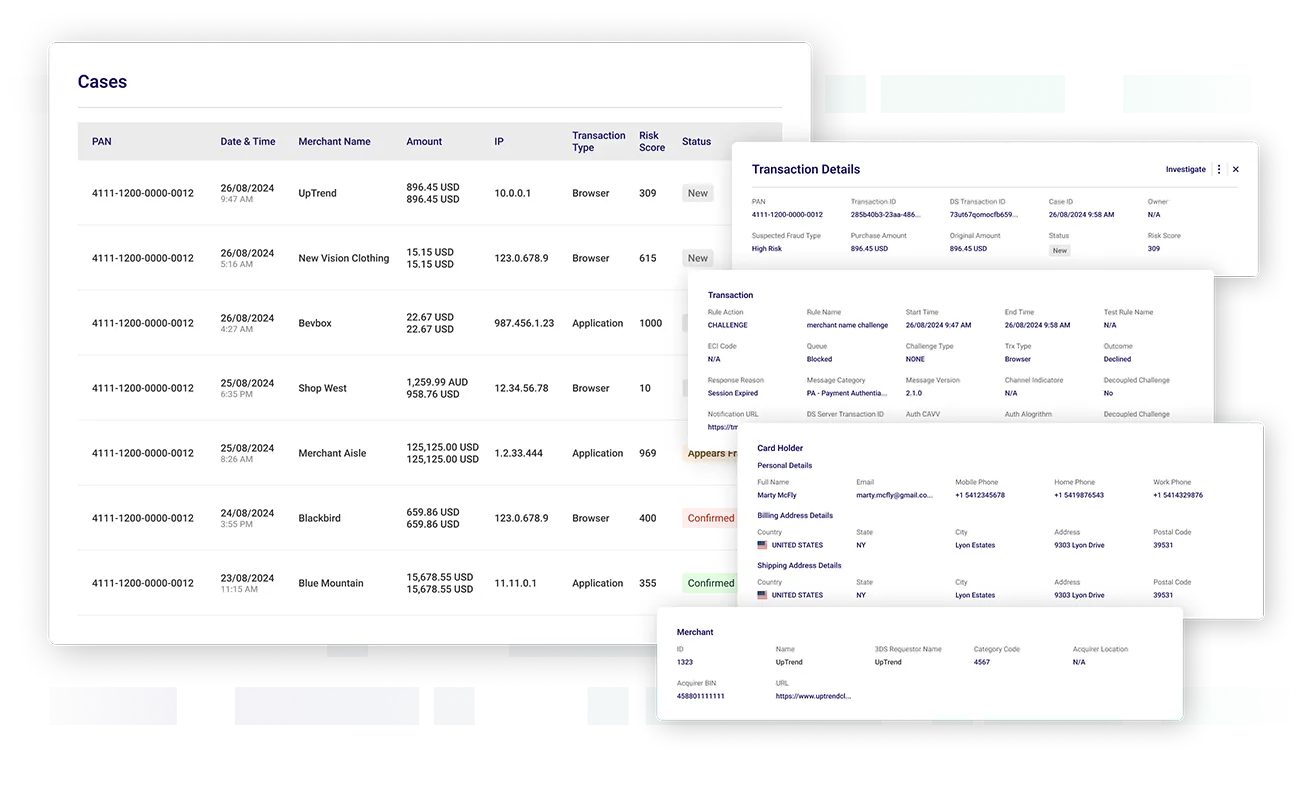
Task: Select Bevbox merchant name
Action: click(314, 323)
